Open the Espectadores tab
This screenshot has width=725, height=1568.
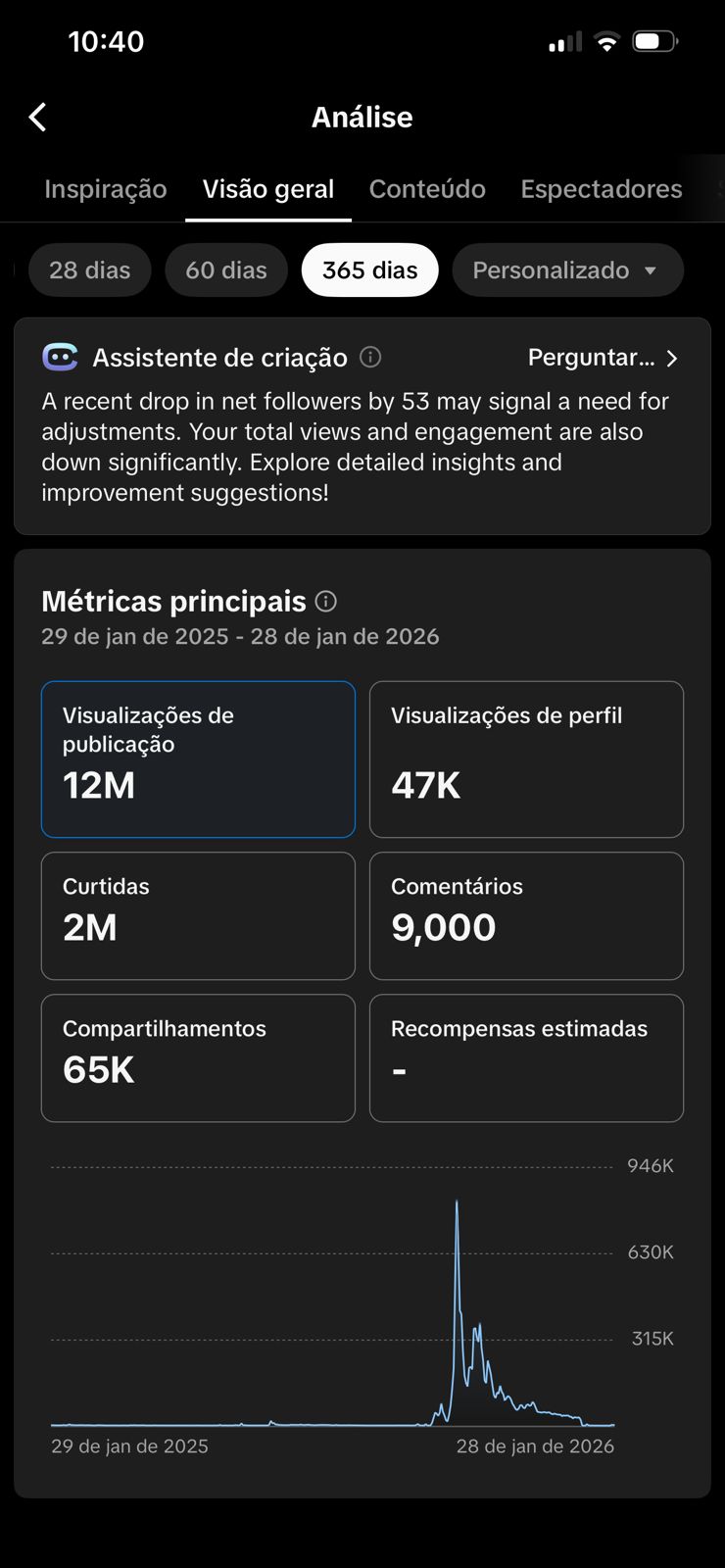(x=601, y=189)
